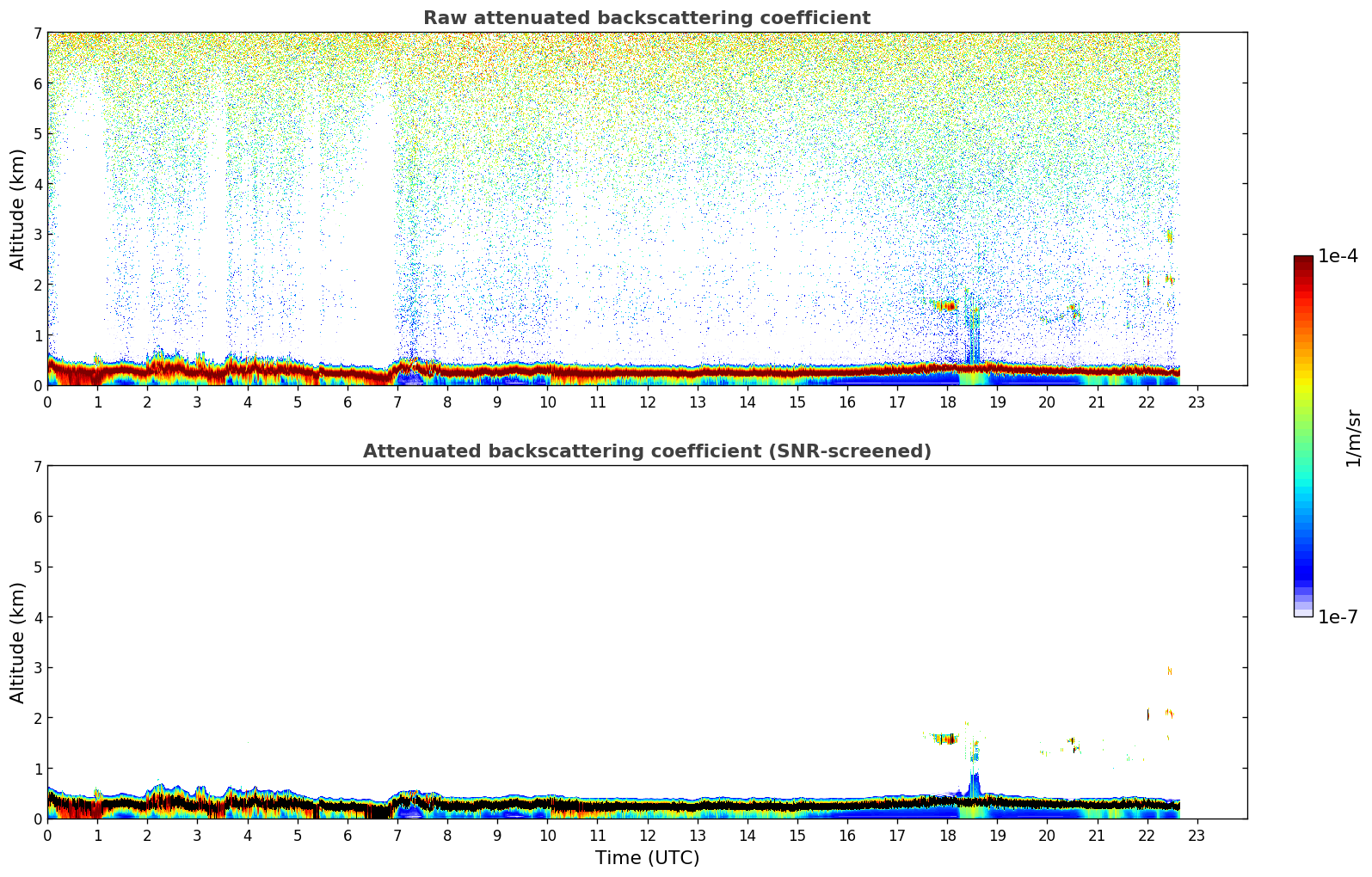Click the bottom plot's 'Altitude (km)' label
This screenshot has width=1372, height=877.
(18, 642)
